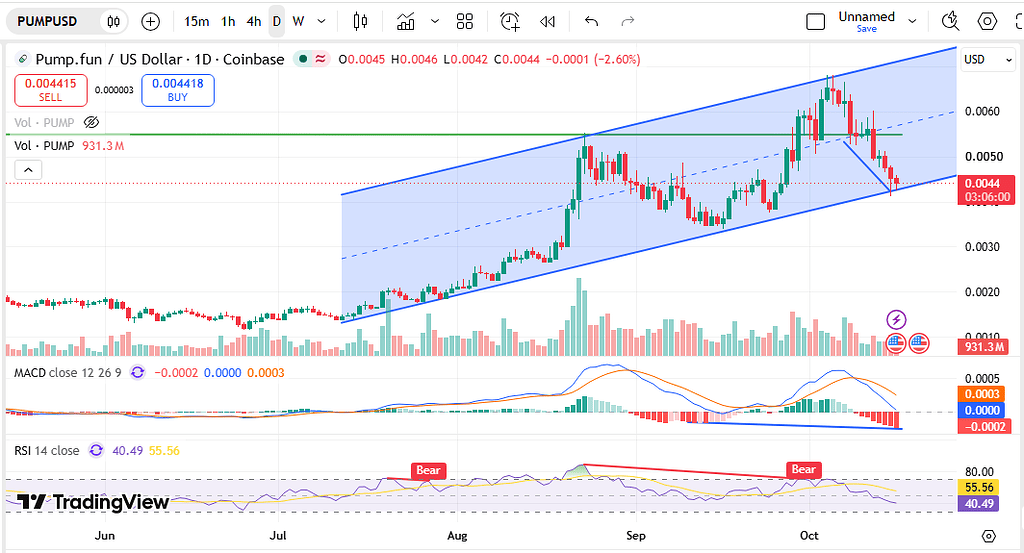Click the 931.3 M volume axis label
This screenshot has width=1024, height=553.
click(x=986, y=346)
